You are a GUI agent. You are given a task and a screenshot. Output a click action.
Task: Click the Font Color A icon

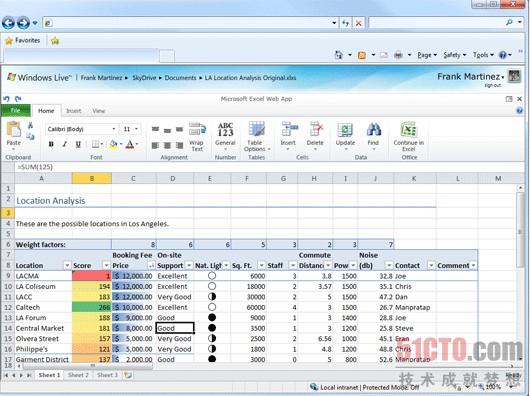tap(130, 144)
